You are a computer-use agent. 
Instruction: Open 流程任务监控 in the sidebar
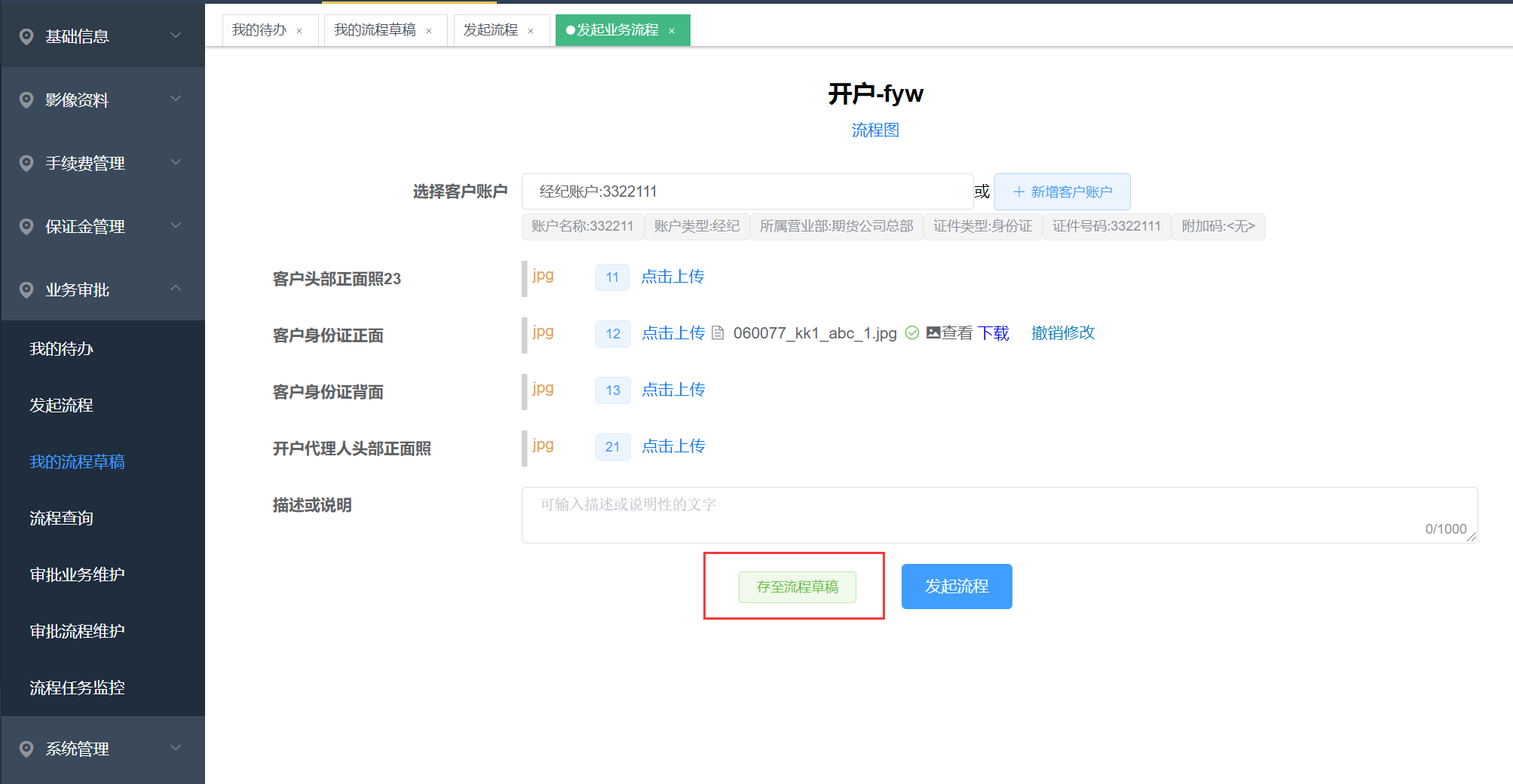pyautogui.click(x=103, y=688)
